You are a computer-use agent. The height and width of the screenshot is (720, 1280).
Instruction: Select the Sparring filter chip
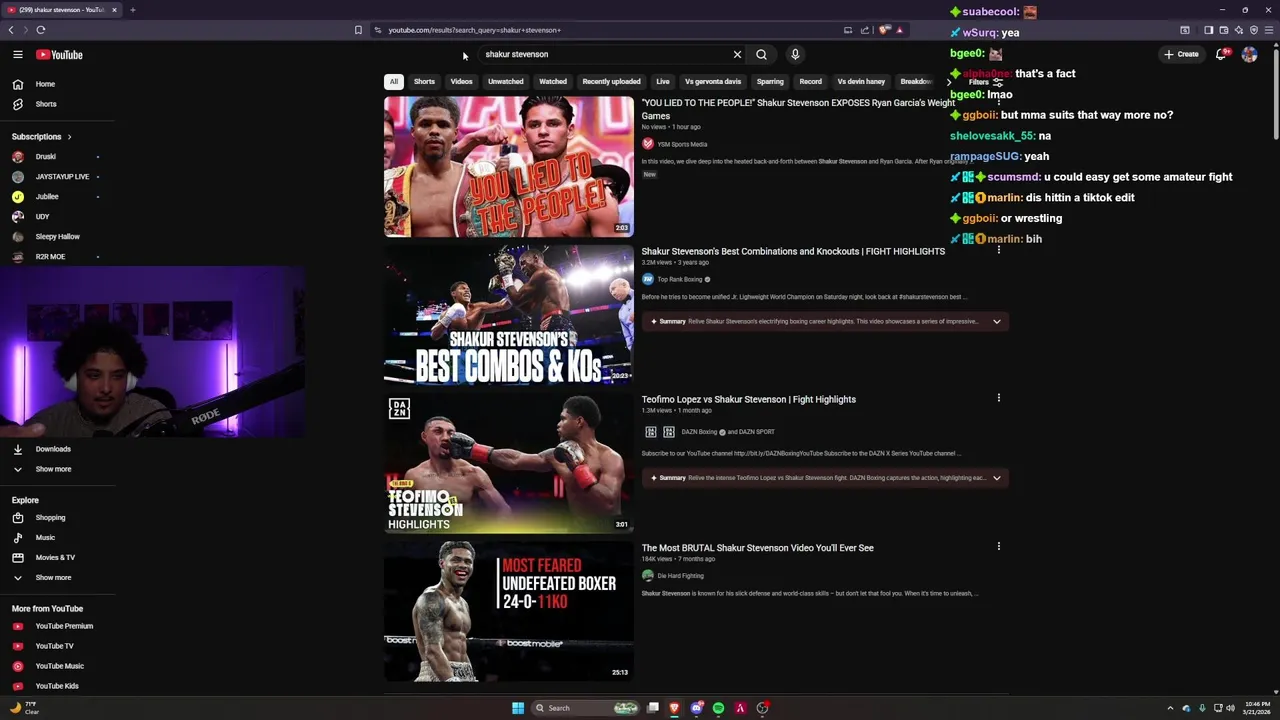(770, 82)
